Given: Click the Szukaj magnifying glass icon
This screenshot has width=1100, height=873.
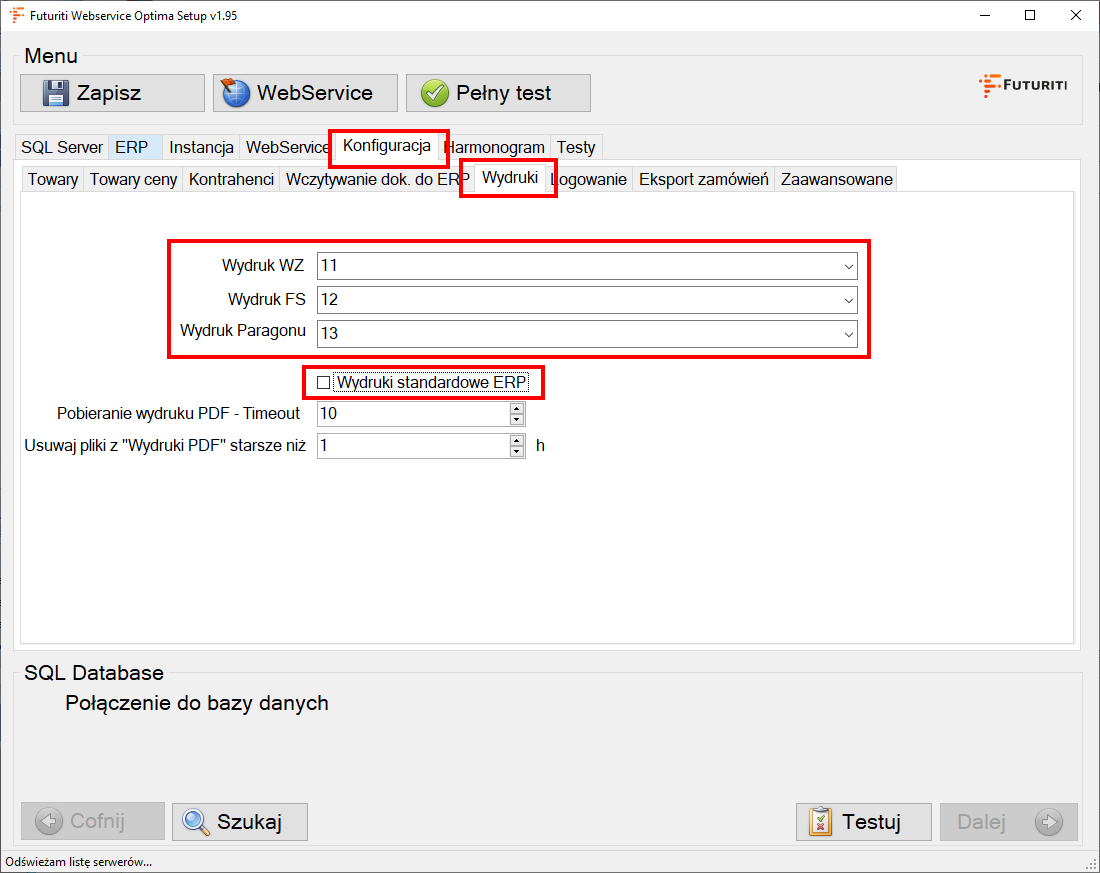Looking at the screenshot, I should pos(196,822).
